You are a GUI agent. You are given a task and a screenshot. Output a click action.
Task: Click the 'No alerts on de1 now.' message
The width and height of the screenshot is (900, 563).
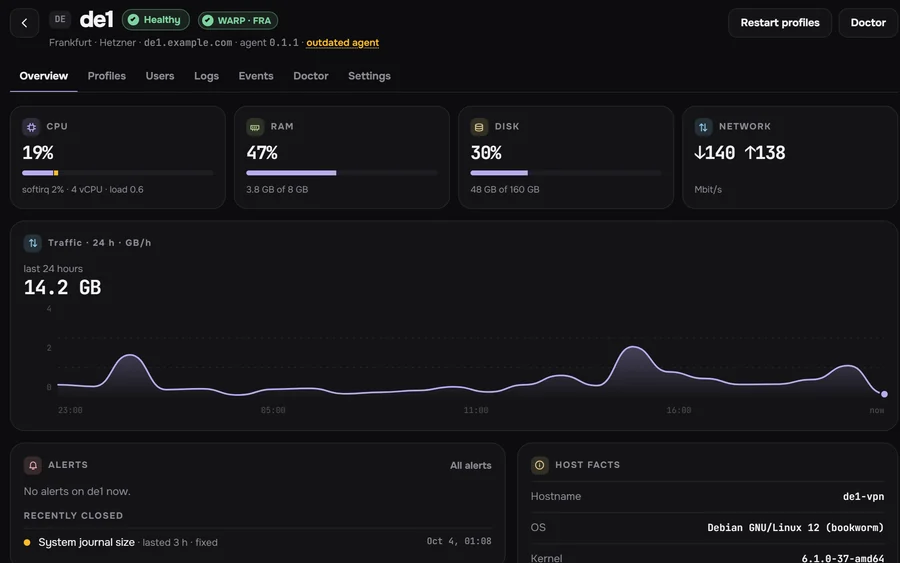point(77,491)
